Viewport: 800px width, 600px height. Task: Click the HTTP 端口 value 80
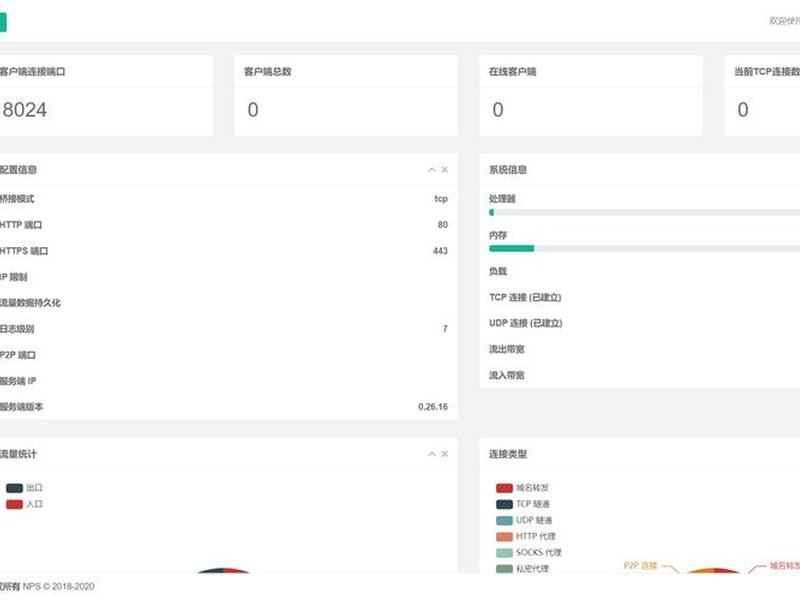coord(442,225)
